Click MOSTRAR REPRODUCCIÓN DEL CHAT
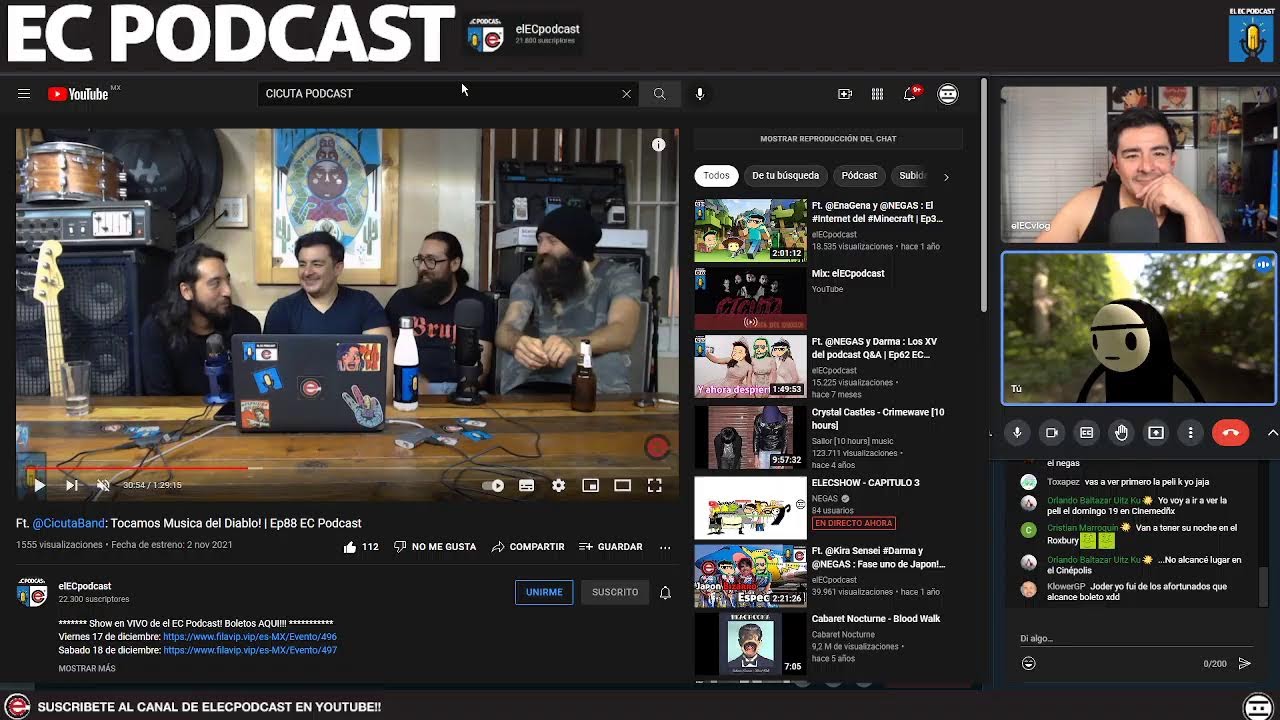 pos(828,139)
